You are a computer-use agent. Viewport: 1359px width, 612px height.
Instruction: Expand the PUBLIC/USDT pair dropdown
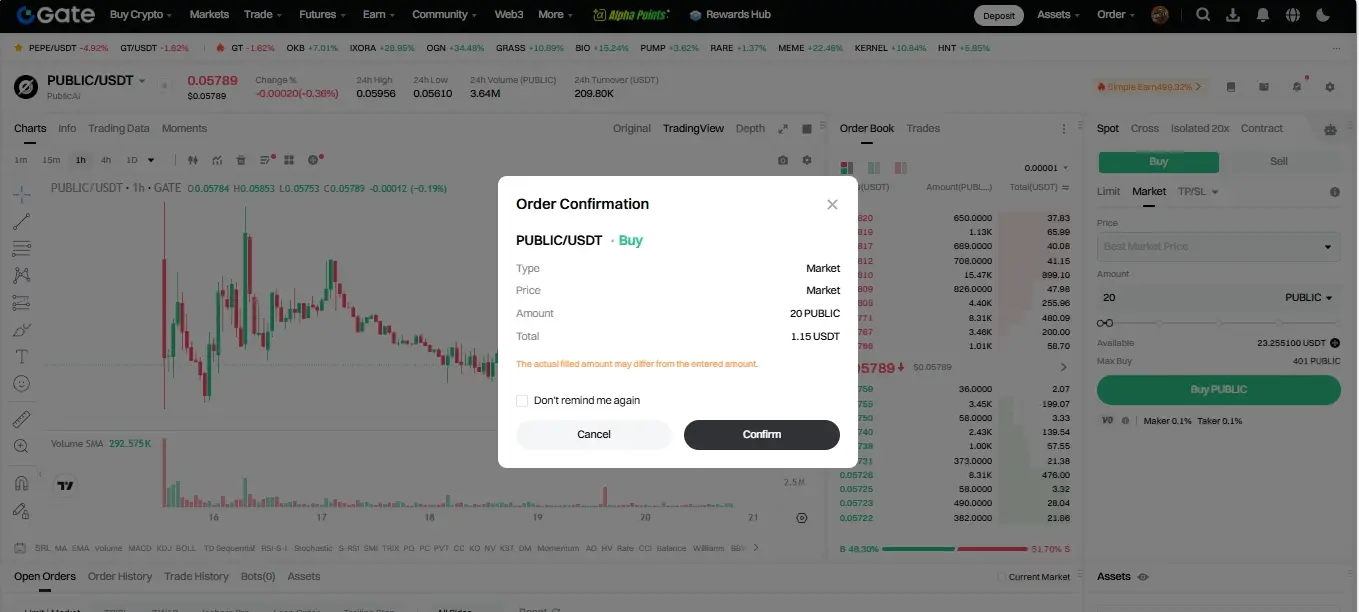(142, 81)
